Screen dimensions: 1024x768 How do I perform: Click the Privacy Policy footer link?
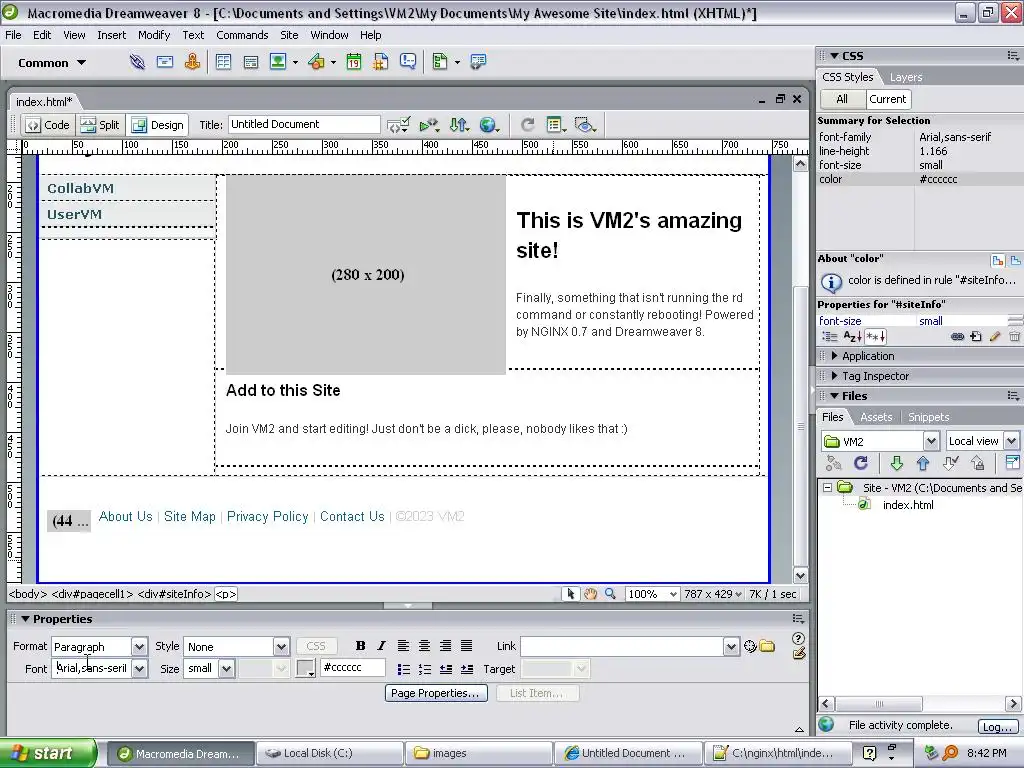click(x=267, y=517)
